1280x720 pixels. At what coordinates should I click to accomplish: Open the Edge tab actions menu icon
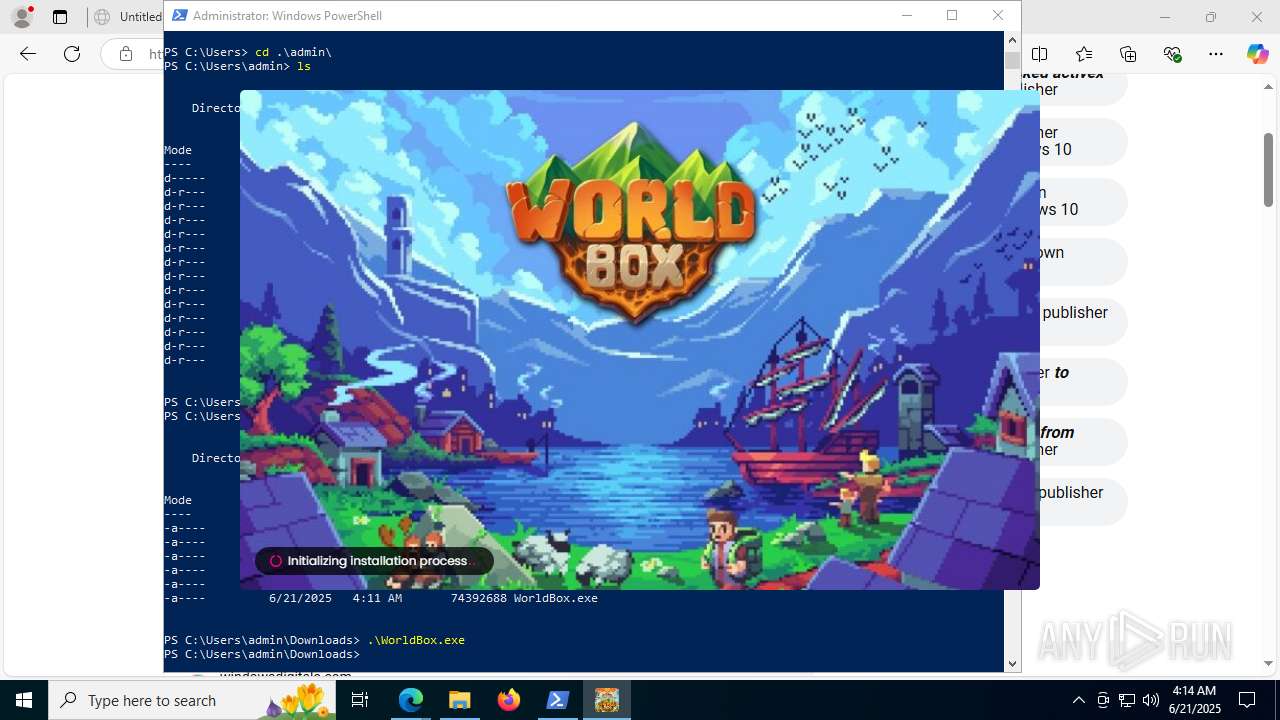[x=60, y=17]
